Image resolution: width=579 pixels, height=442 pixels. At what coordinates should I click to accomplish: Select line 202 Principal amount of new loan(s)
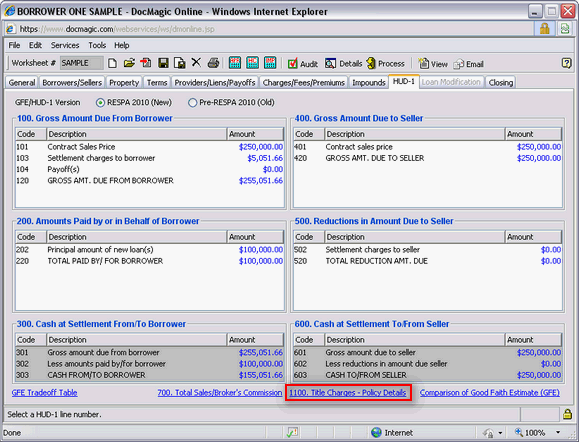coord(150,250)
